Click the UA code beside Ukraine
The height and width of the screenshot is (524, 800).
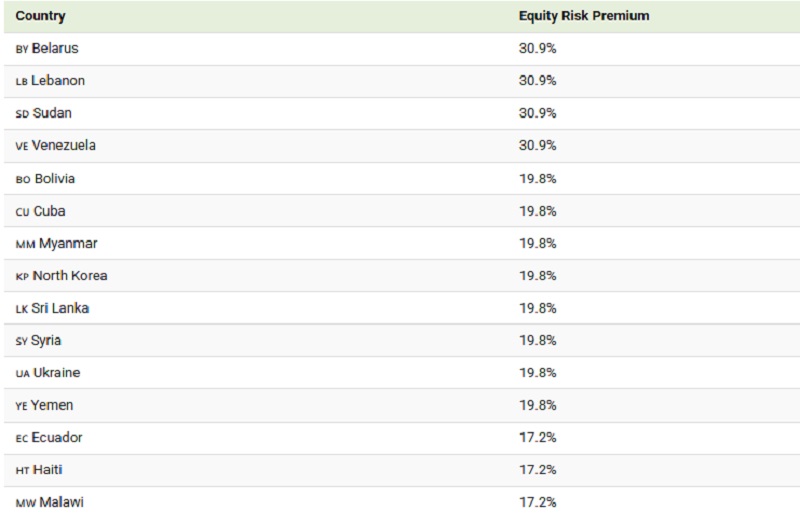[x=22, y=374]
